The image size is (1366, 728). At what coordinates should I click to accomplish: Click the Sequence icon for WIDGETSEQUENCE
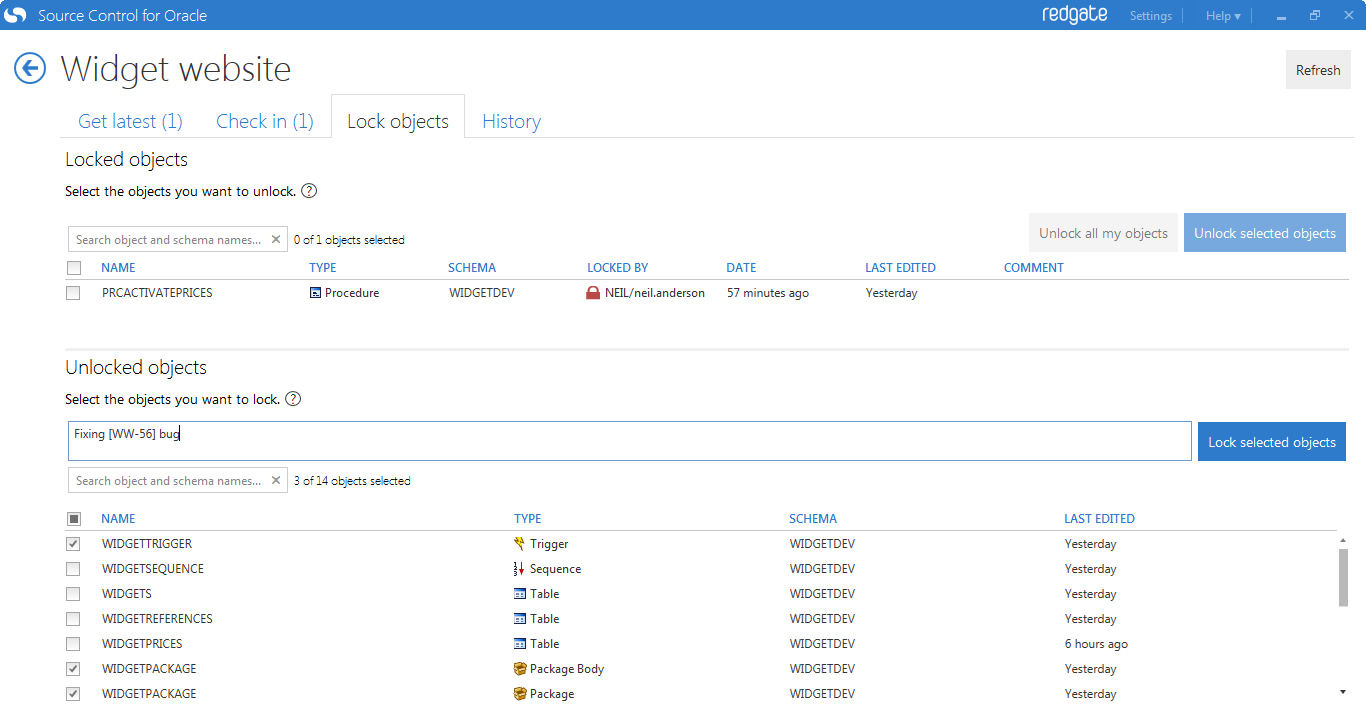(x=519, y=569)
